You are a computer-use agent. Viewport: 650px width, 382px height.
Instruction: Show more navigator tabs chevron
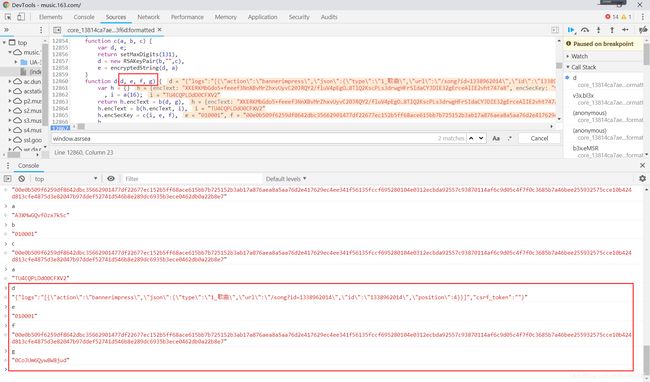6,30
